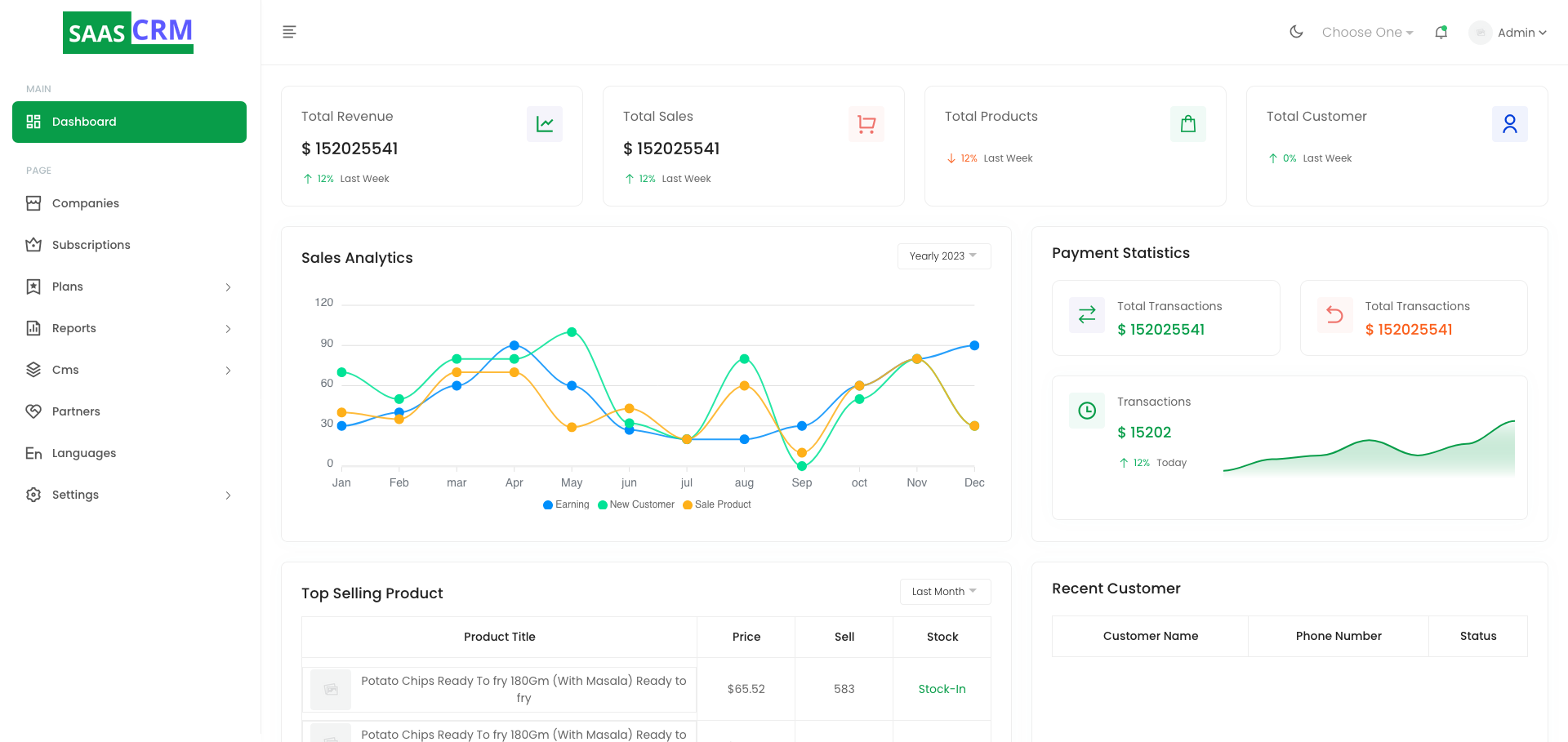Expand Settings submenu chevron
1568x742 pixels.
(x=229, y=495)
